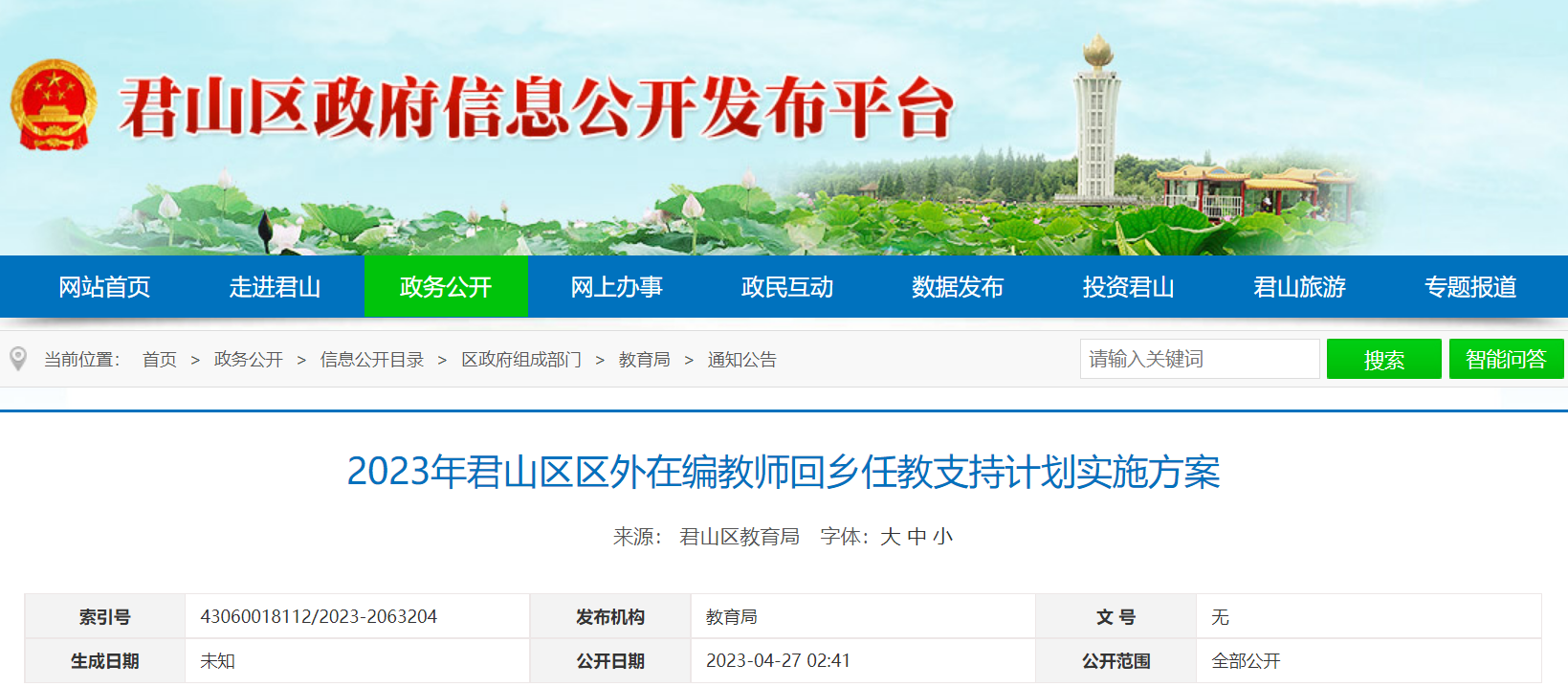Open the 智能问答 button
The width and height of the screenshot is (1568, 687).
point(1507,359)
